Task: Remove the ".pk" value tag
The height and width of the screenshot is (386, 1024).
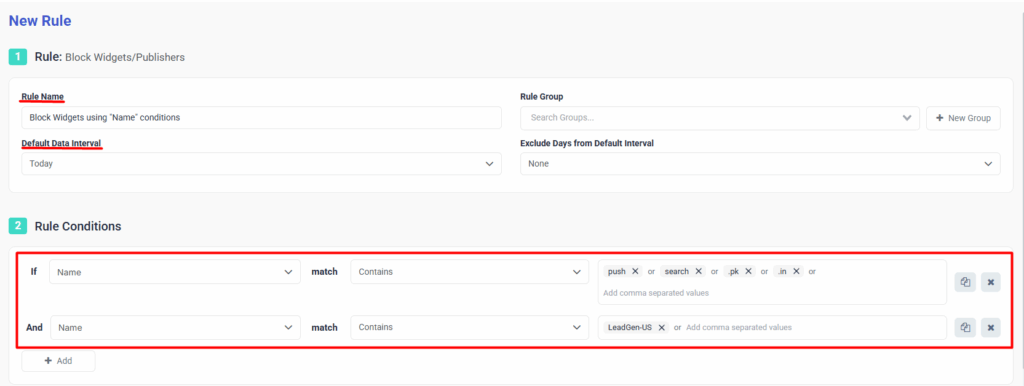Action: tap(748, 271)
